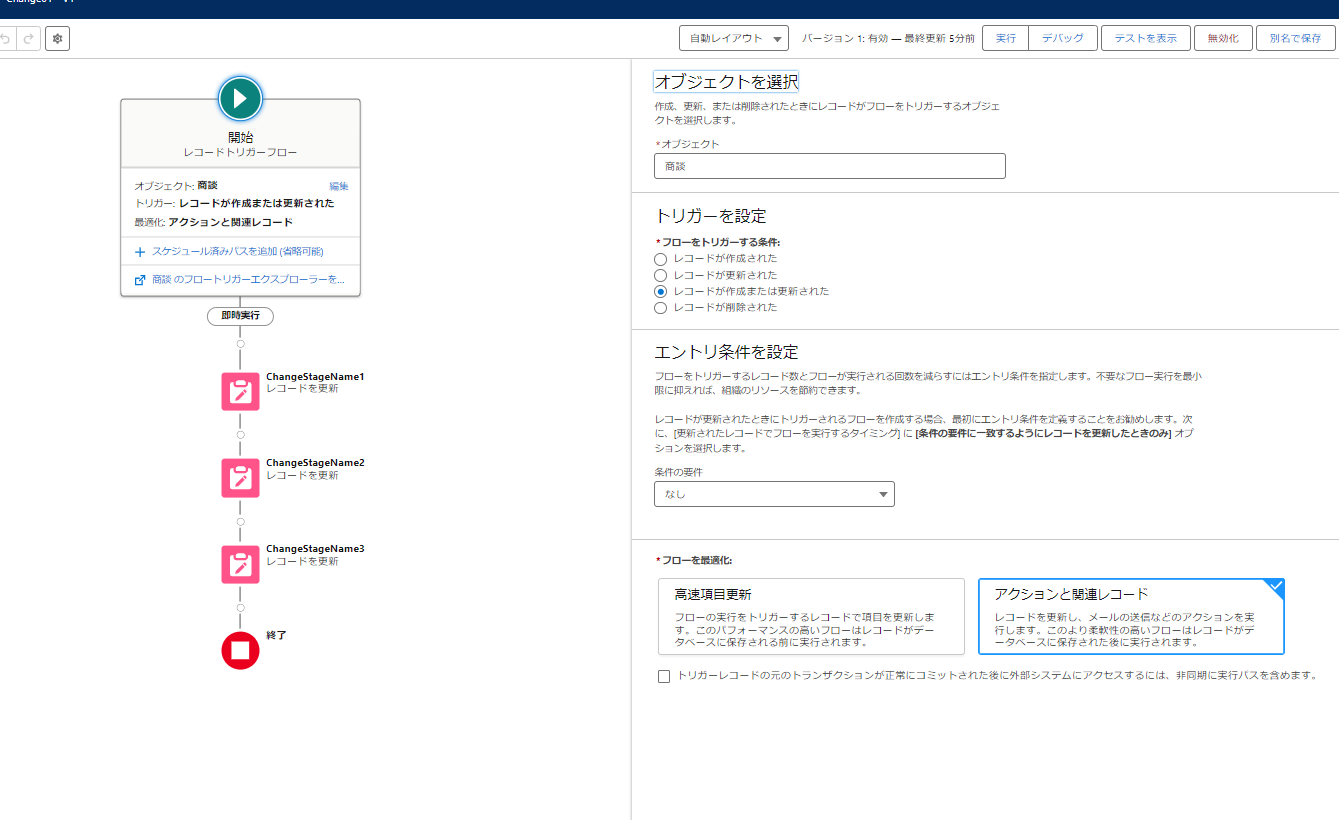This screenshot has width=1339, height=820.
Task: Click the トリガーを設定 heading
Action: (711, 216)
